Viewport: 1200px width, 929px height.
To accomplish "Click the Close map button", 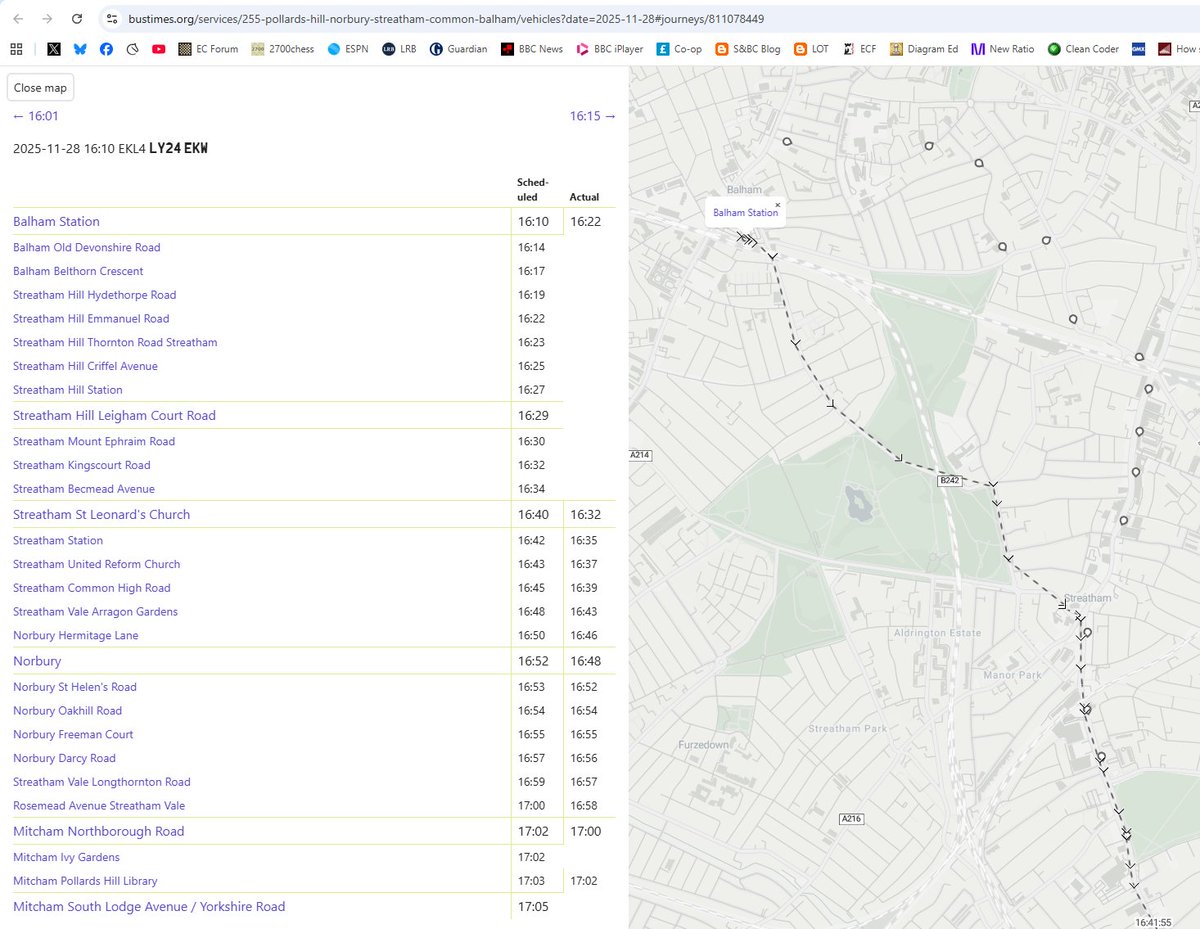I will 40,88.
